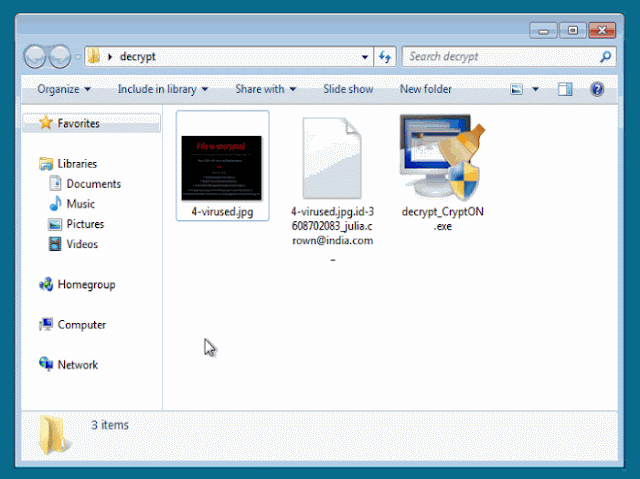Create a New folder
640x479 pixels.
(x=426, y=89)
